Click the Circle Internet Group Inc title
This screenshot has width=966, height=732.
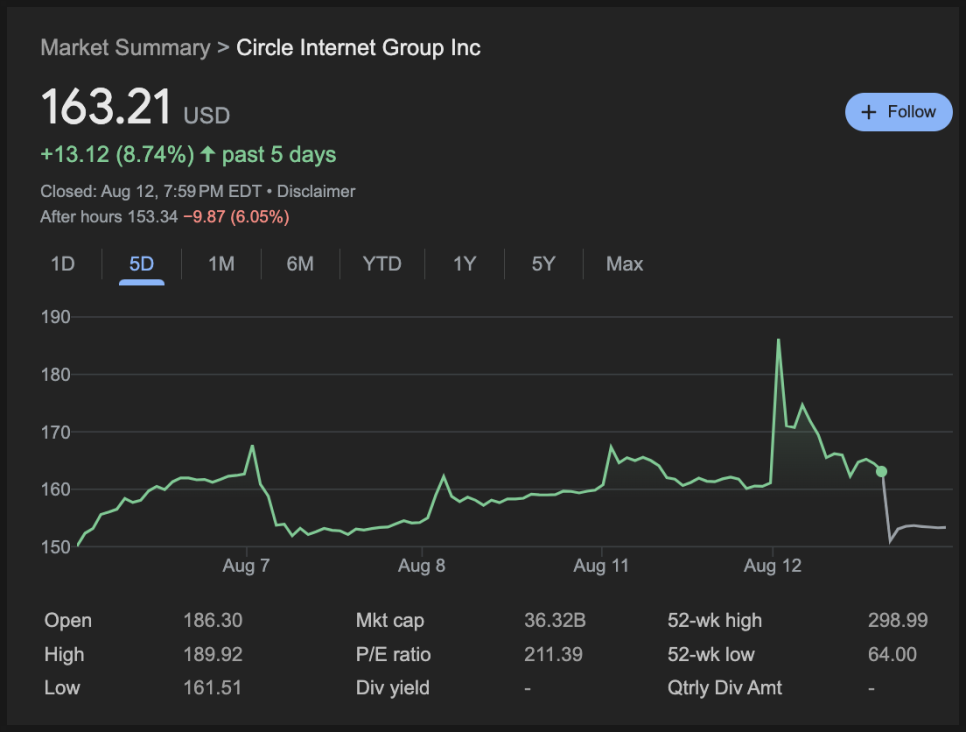(x=359, y=48)
